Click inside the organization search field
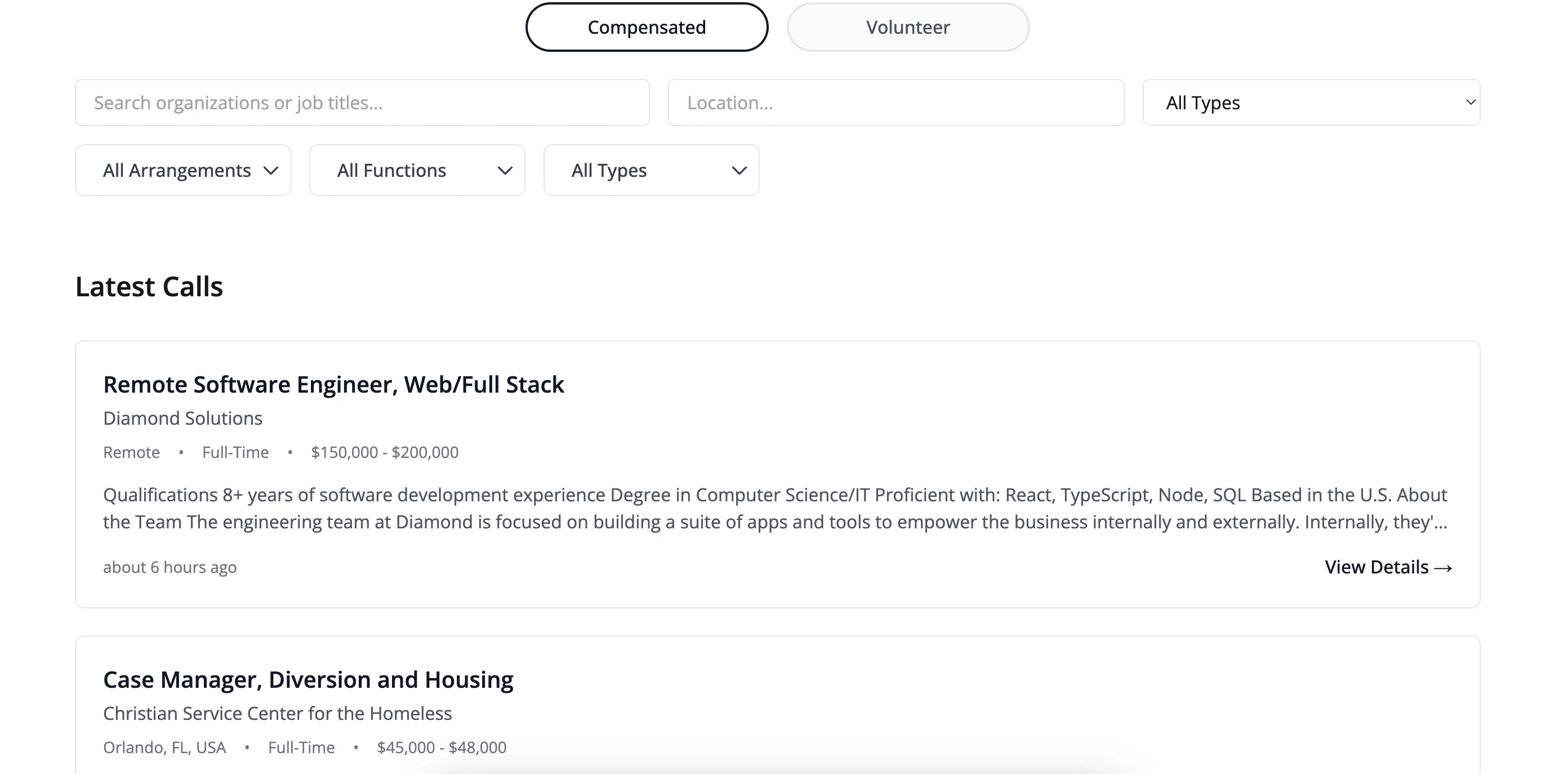 [x=362, y=102]
